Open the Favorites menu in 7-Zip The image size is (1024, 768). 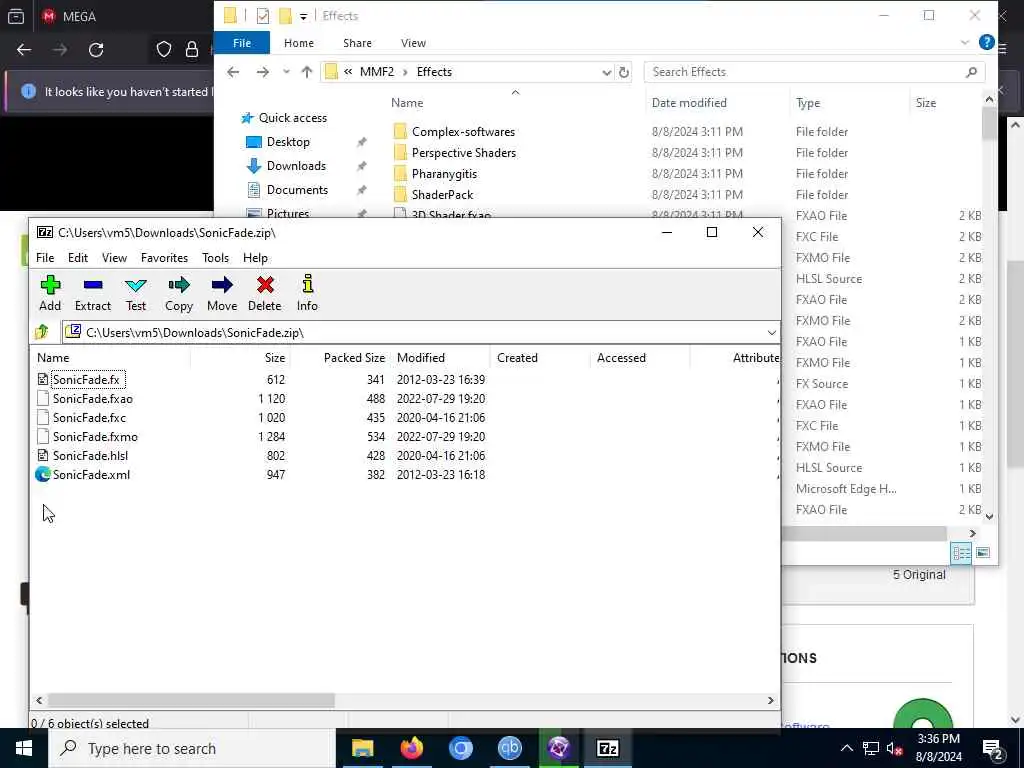pyautogui.click(x=164, y=258)
